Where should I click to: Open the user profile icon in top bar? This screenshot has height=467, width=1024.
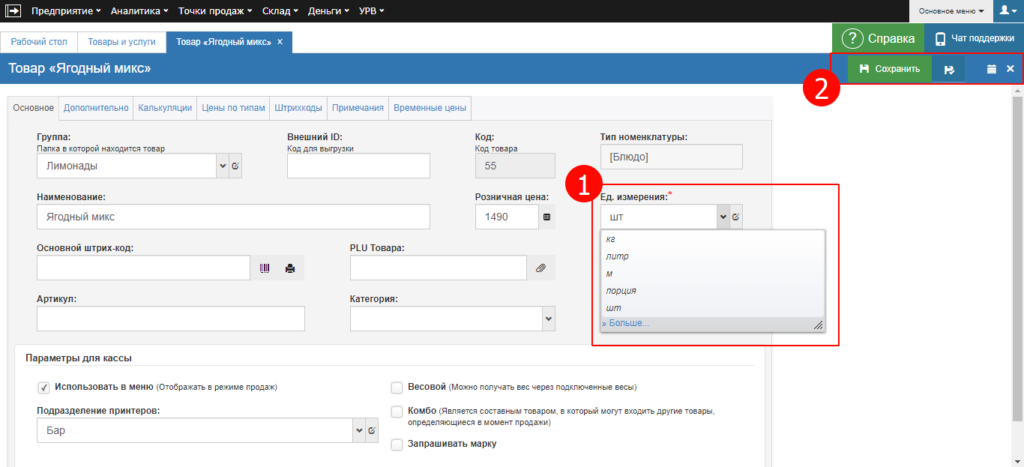(1006, 11)
